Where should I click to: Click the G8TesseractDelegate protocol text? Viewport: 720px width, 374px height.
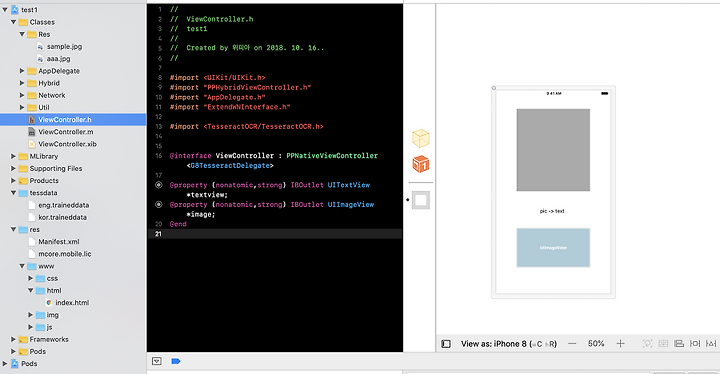(x=230, y=165)
